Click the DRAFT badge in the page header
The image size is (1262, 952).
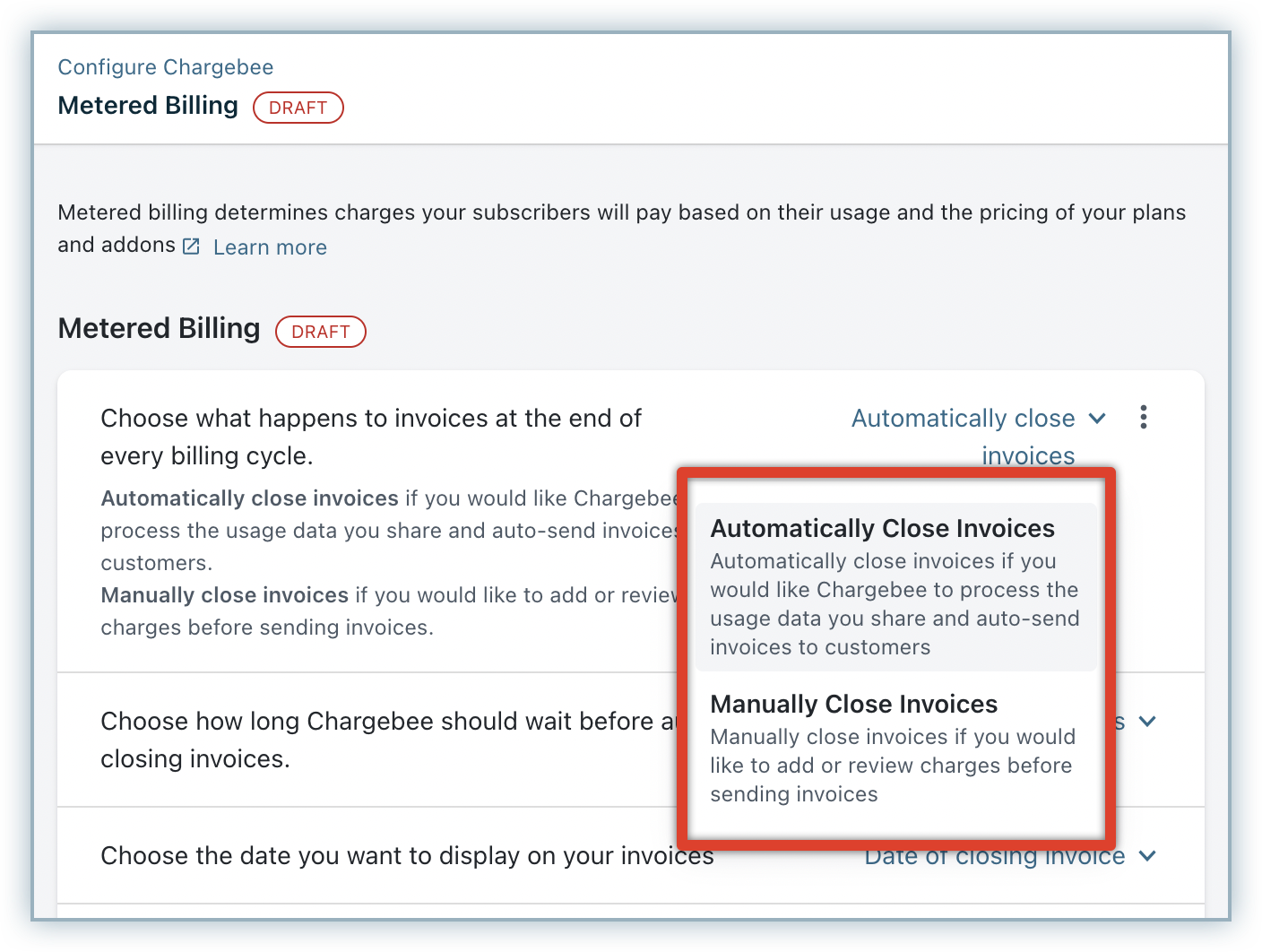tap(298, 108)
